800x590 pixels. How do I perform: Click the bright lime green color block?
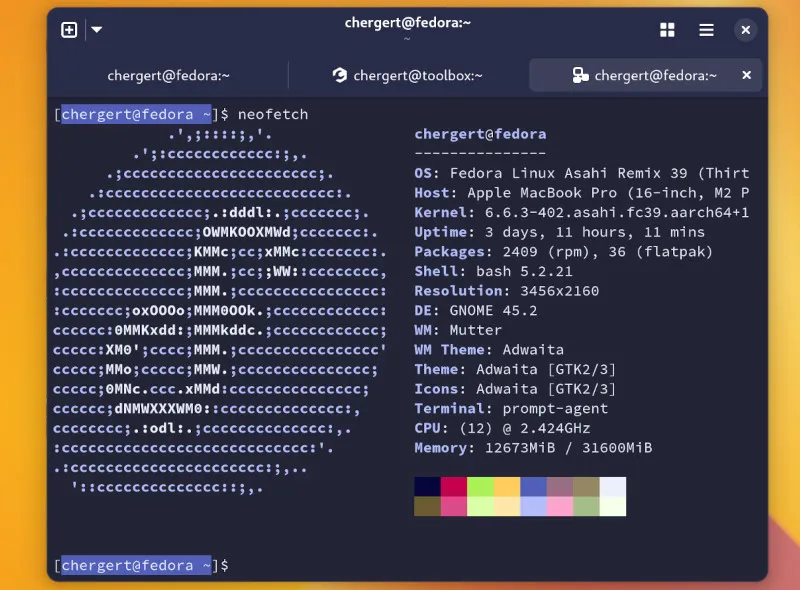(480, 486)
